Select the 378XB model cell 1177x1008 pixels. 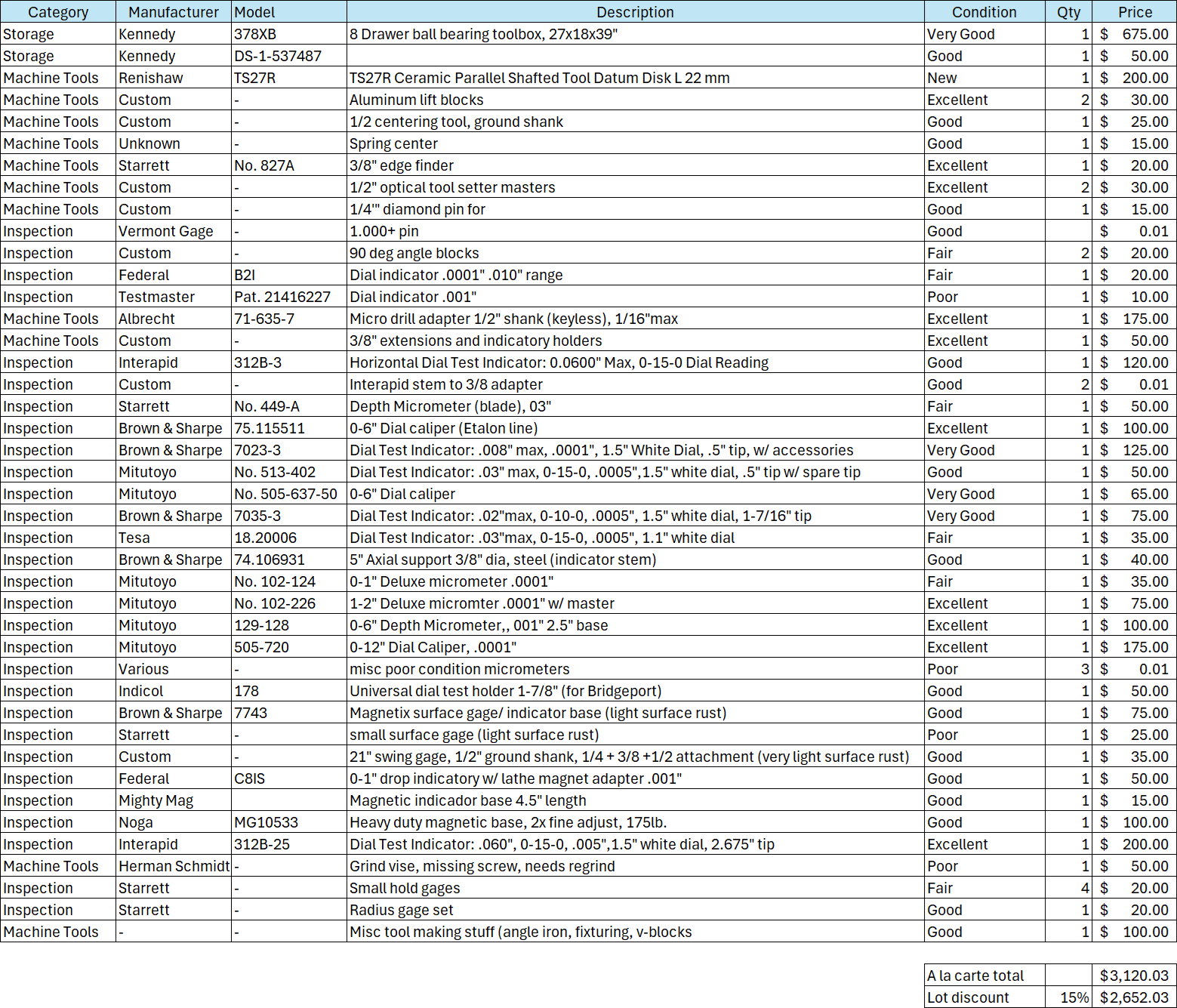click(x=289, y=34)
